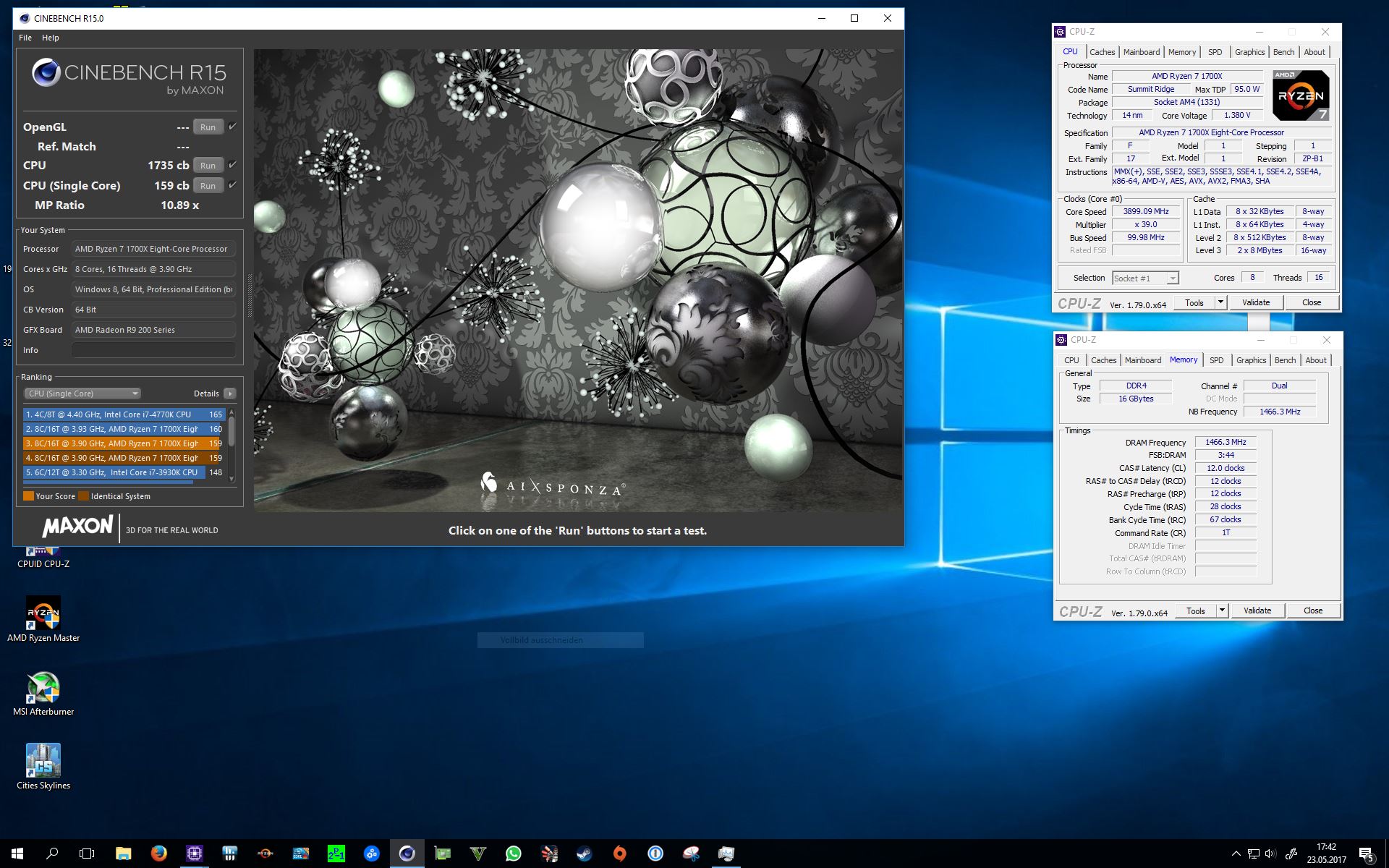Open Steam from the taskbar
Viewport: 1389px width, 868px height.
(584, 854)
